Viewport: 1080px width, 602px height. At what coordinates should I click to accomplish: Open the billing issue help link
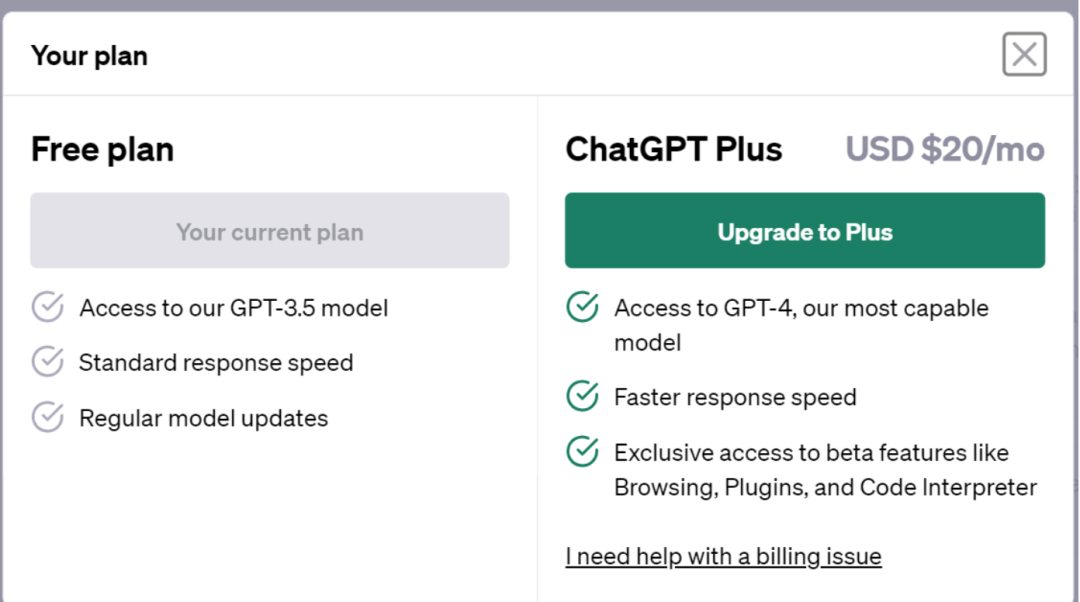tap(723, 556)
